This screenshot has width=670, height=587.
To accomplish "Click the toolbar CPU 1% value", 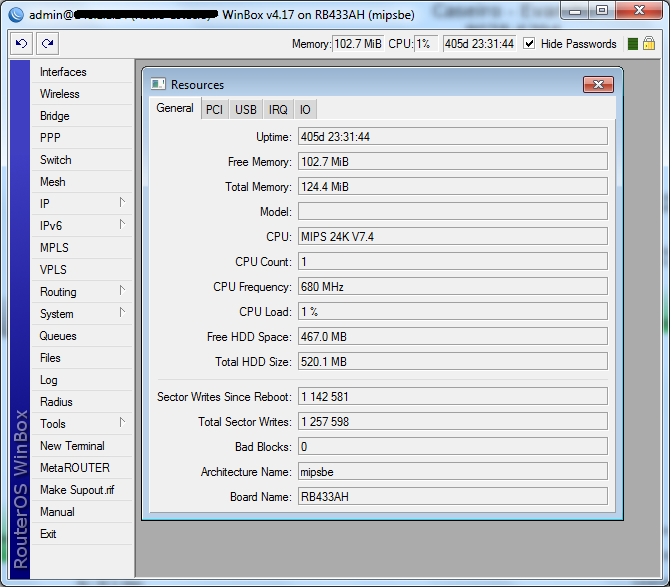I will (426, 44).
